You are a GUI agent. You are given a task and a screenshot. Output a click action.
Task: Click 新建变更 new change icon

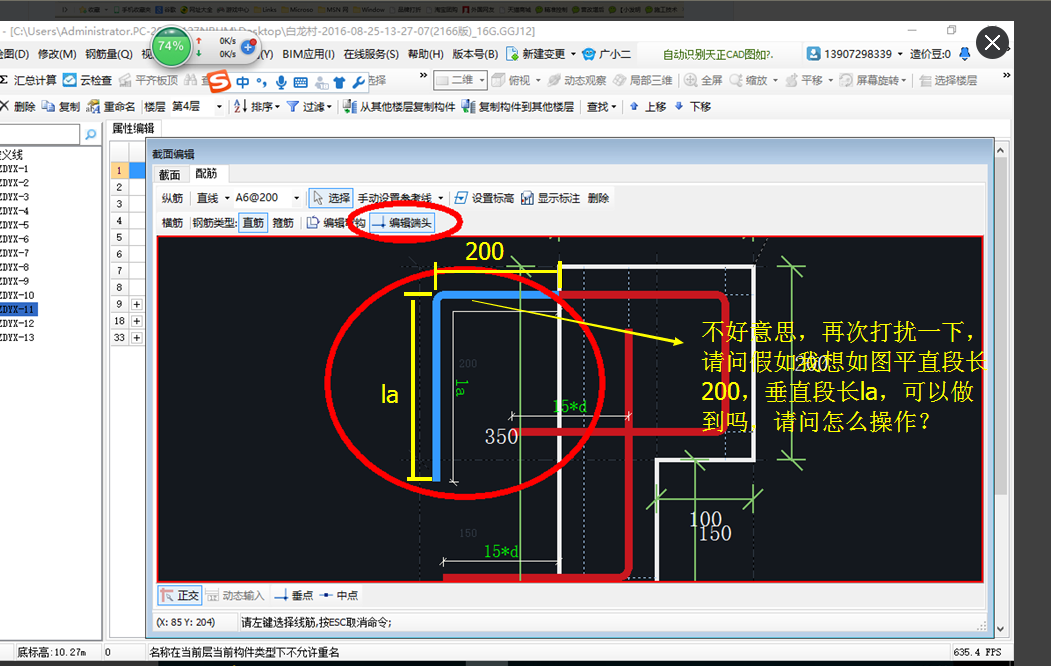(x=513, y=54)
